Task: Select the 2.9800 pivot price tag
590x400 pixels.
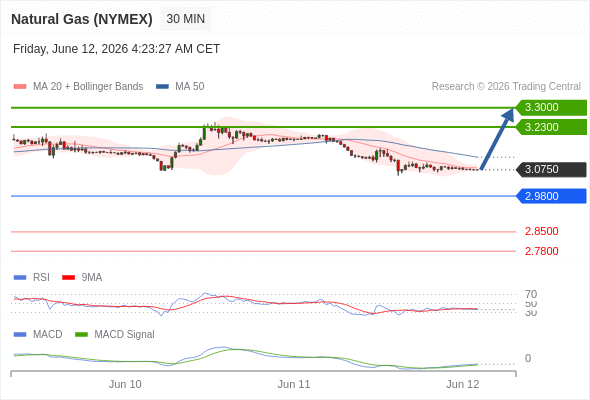Action: (x=551, y=196)
